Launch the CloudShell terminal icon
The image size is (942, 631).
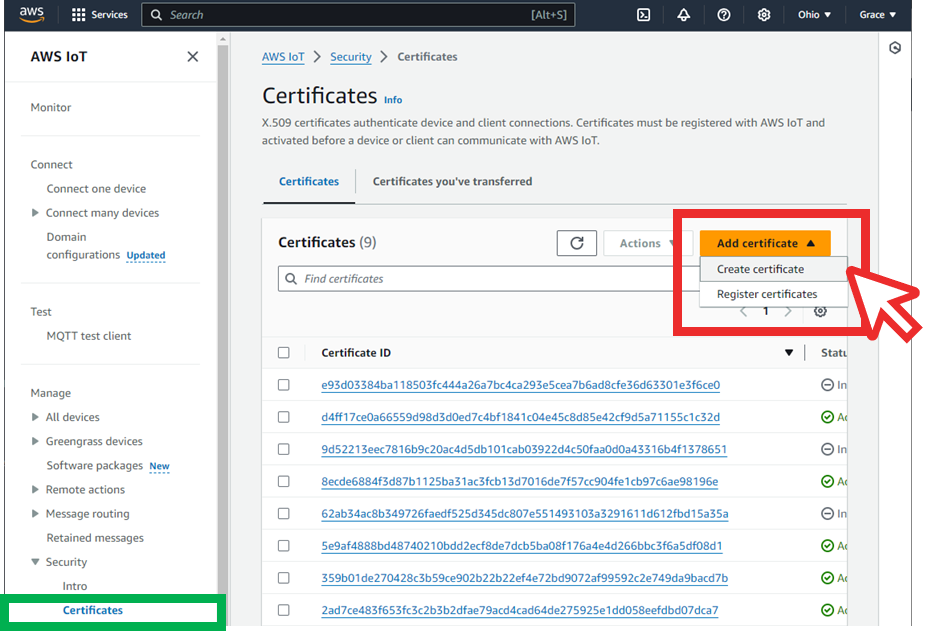(643, 15)
